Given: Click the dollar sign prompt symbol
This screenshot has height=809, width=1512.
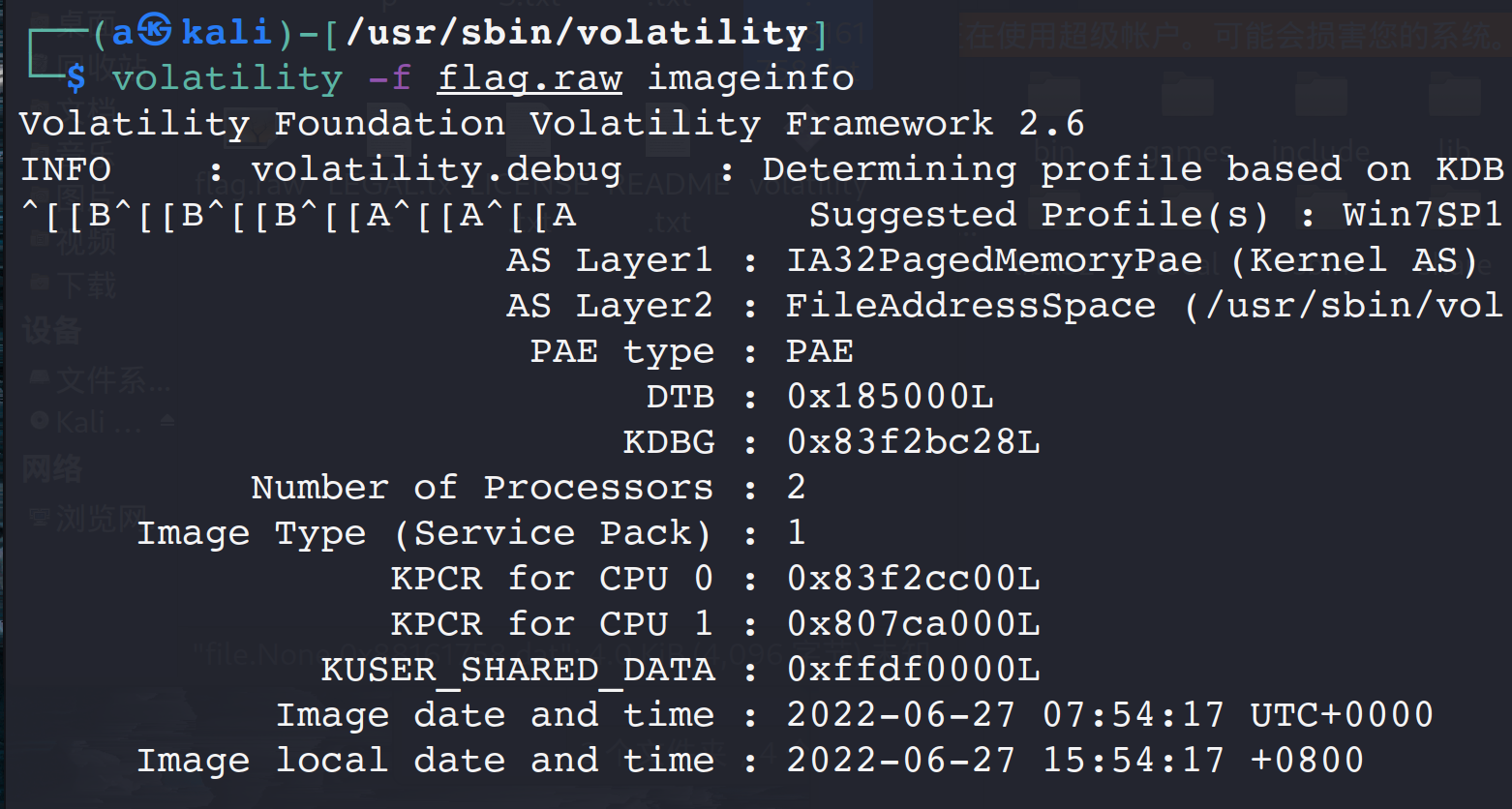Looking at the screenshot, I should [x=76, y=78].
